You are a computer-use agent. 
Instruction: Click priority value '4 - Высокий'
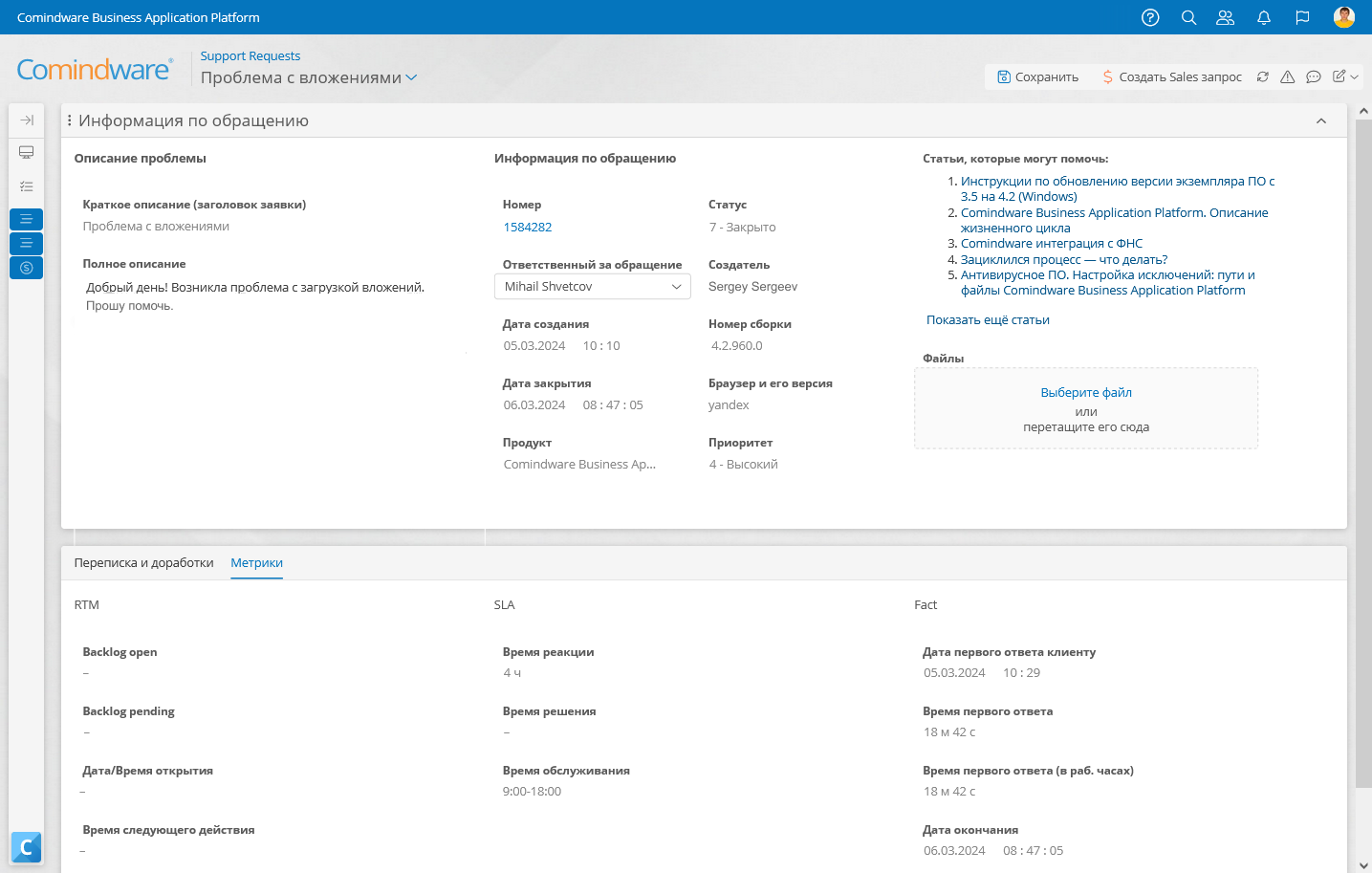(x=743, y=465)
